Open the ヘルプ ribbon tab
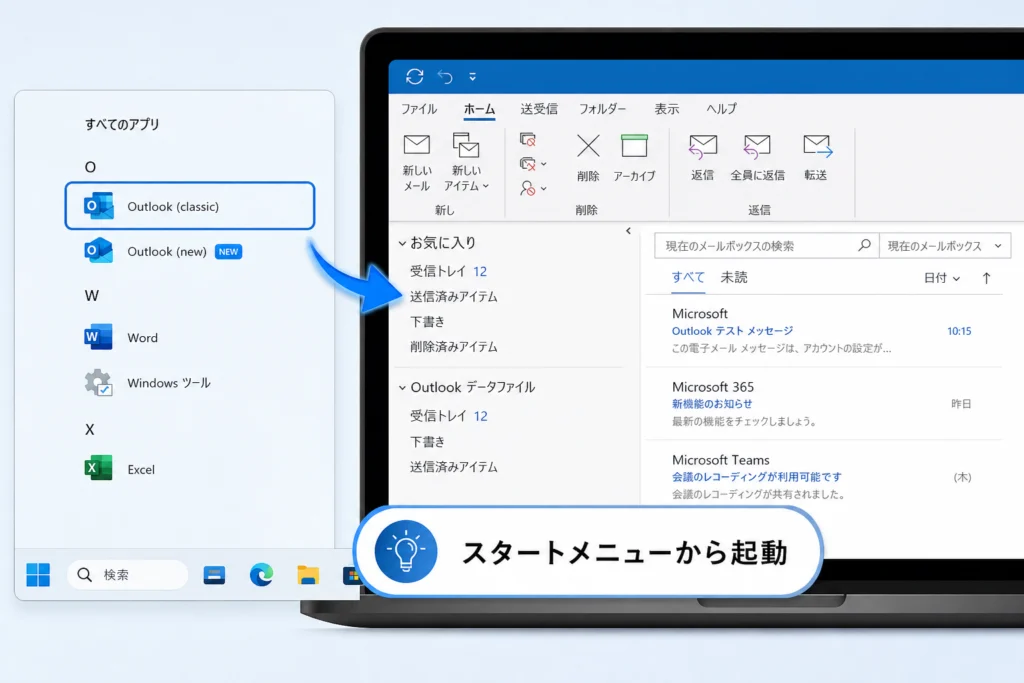The height and width of the screenshot is (683, 1024). (x=721, y=109)
